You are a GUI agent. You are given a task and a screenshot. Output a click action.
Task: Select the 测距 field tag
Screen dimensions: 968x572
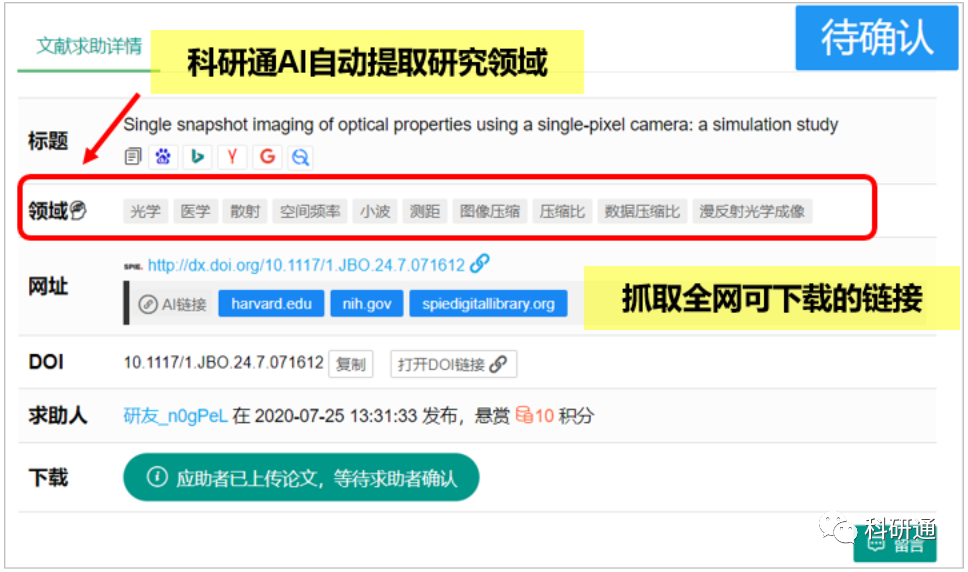point(425,212)
